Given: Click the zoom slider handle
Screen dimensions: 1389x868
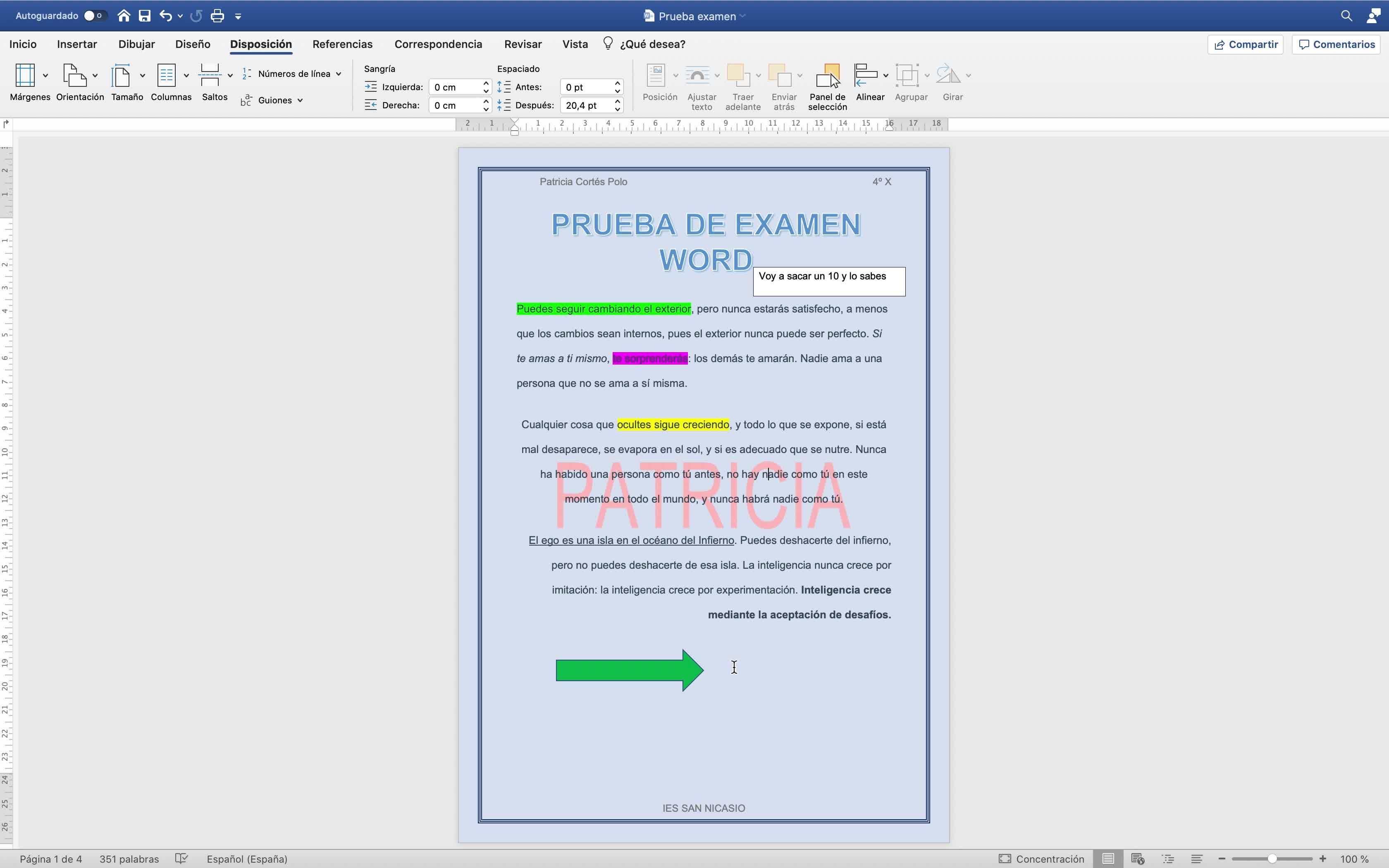Looking at the screenshot, I should 1272,859.
